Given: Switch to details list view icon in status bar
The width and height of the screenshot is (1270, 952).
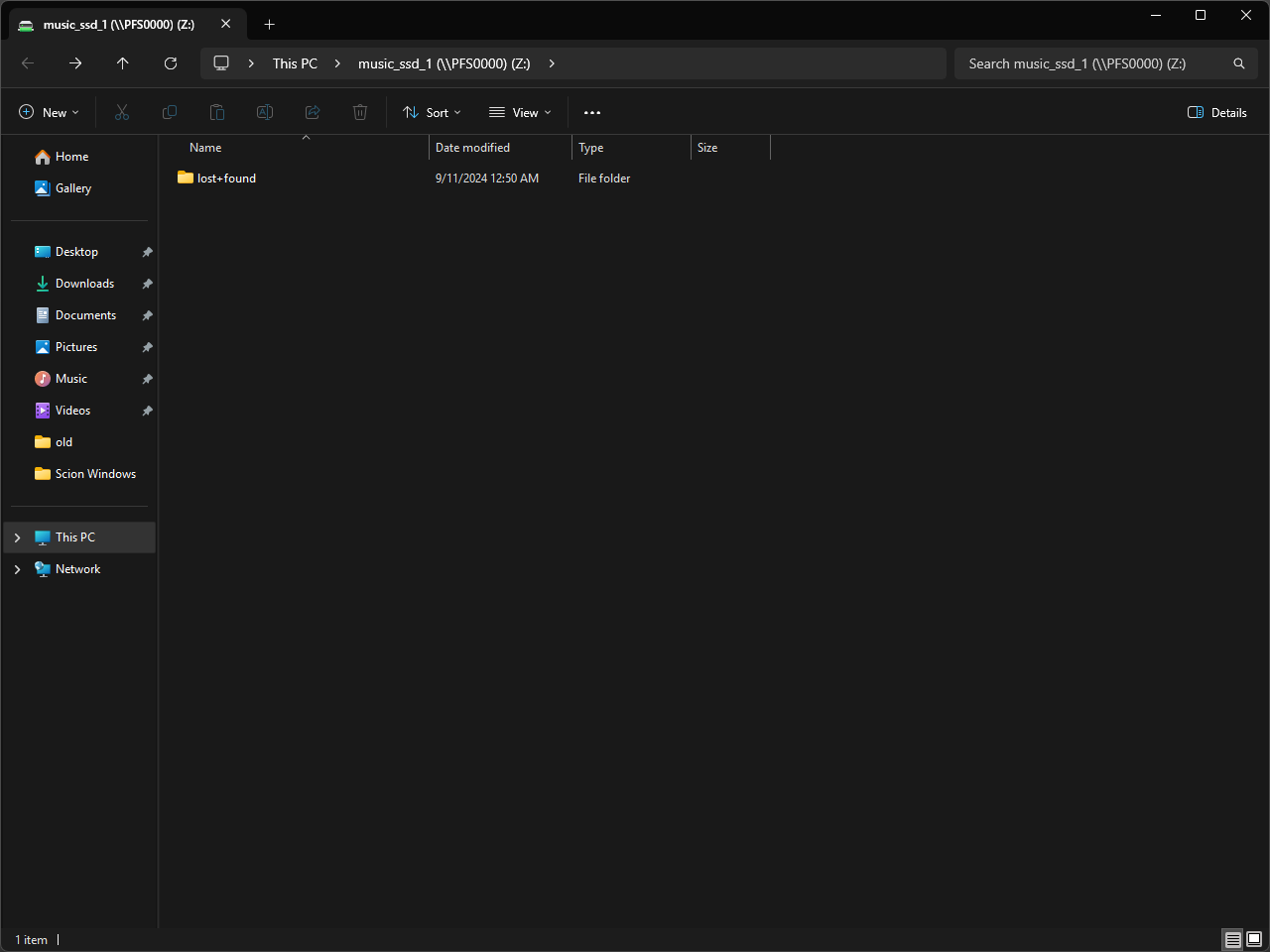Looking at the screenshot, I should 1233,939.
